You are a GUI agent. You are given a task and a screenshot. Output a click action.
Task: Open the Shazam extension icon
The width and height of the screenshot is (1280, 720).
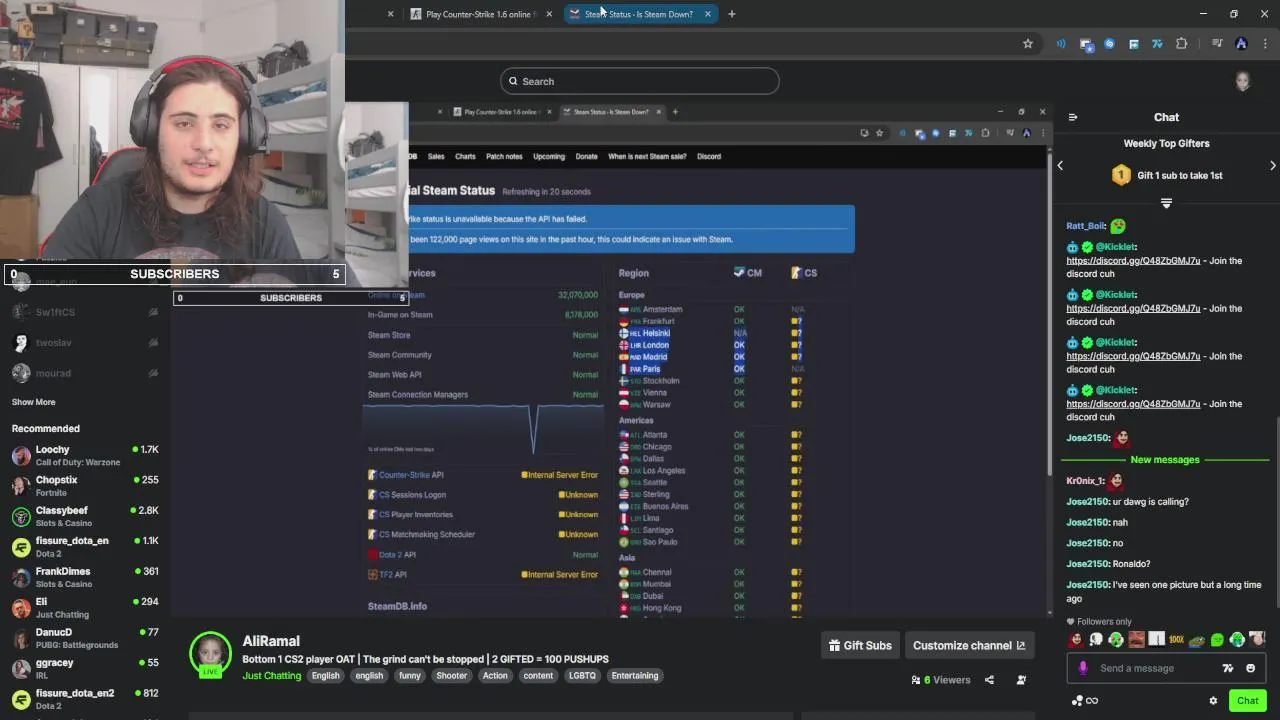click(1109, 44)
